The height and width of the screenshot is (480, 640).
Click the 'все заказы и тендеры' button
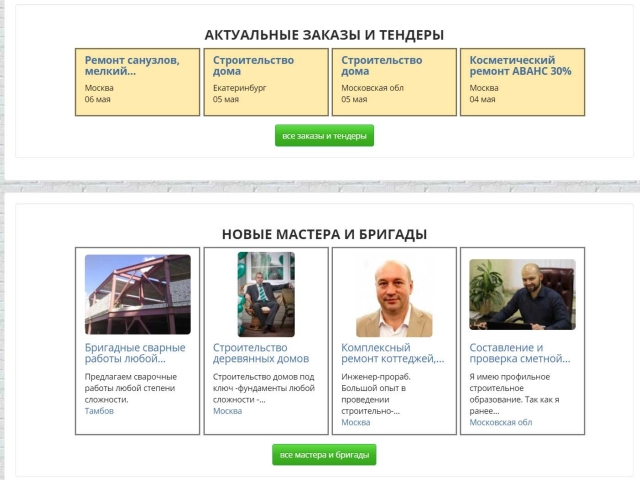pyautogui.click(x=324, y=136)
